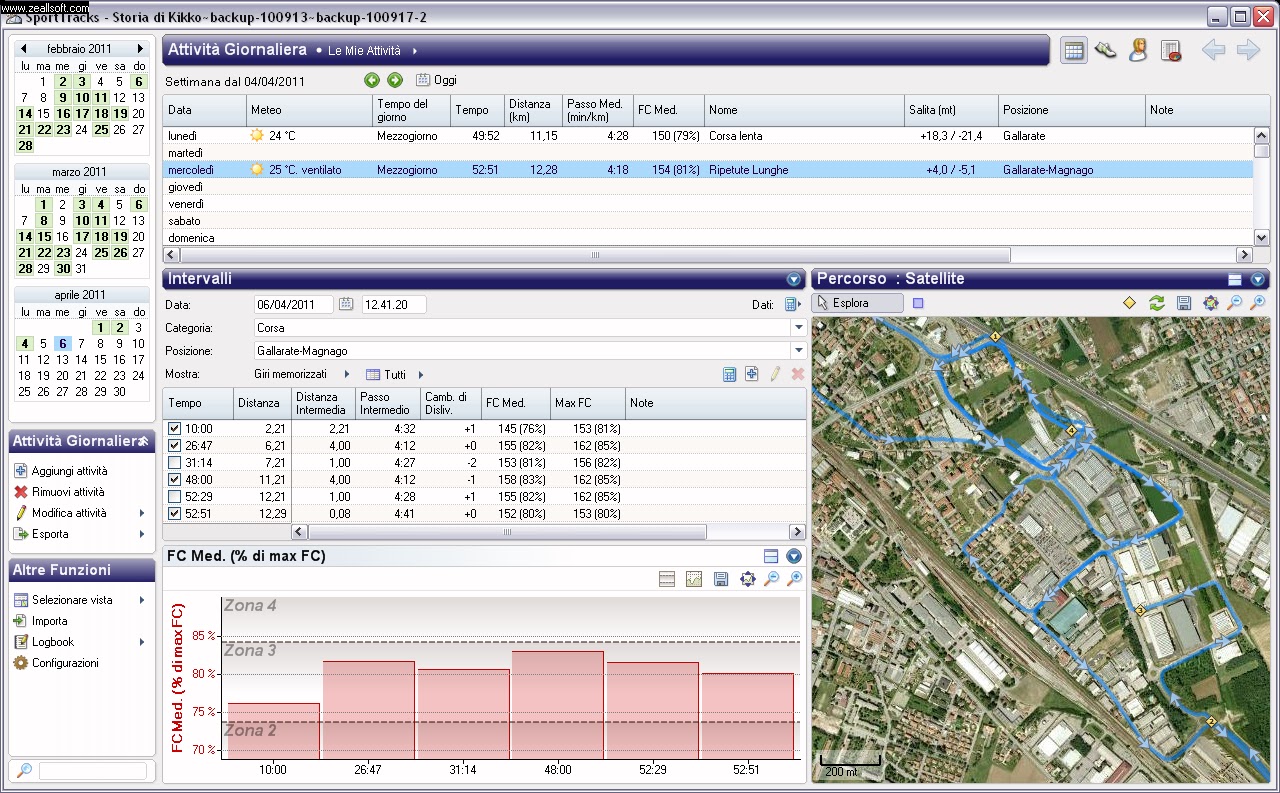1280x793 pixels.
Task: Save the map image with floppy icon
Action: pyautogui.click(x=1184, y=303)
